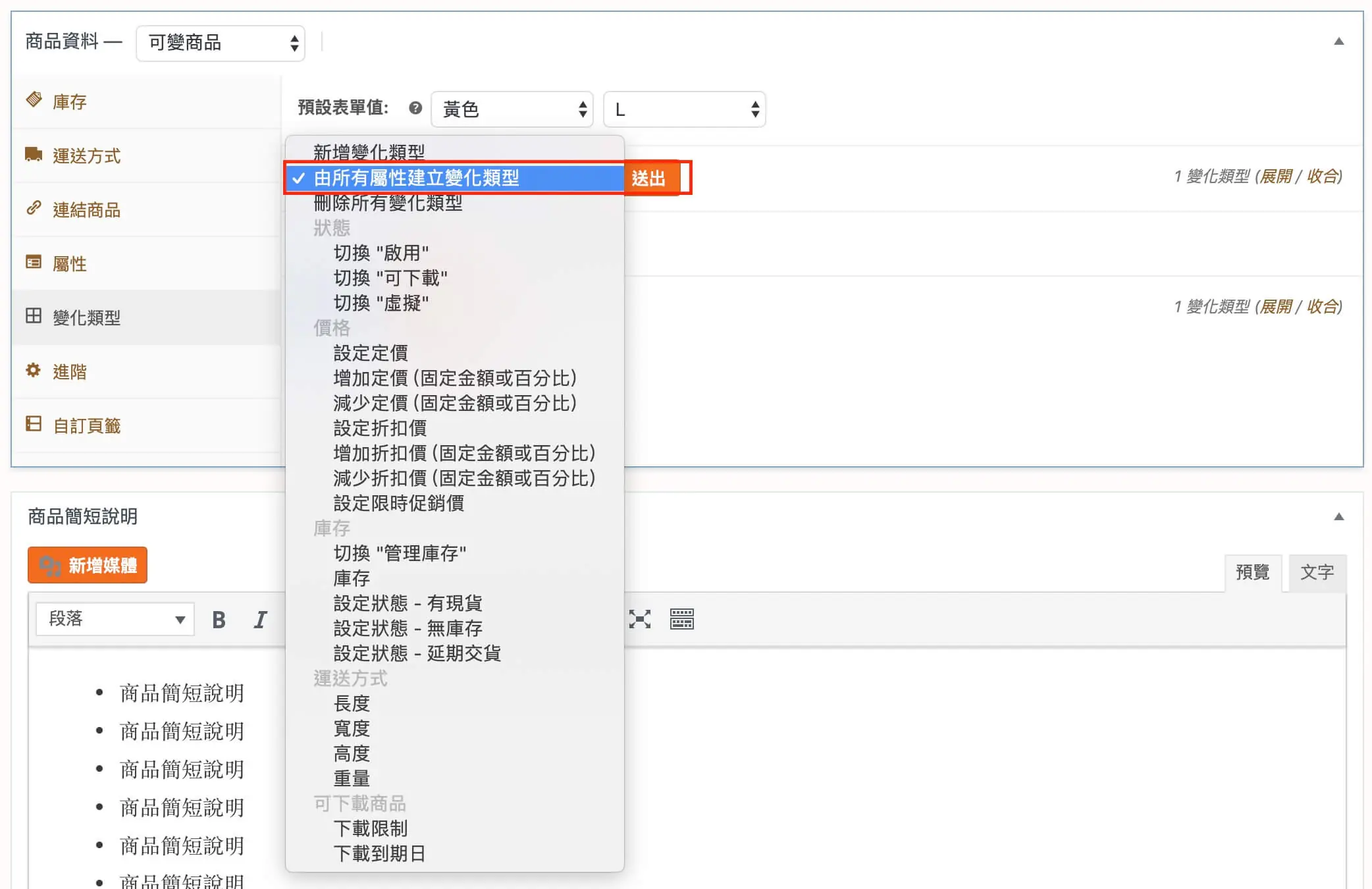Toggle italic formatting in the editor
Screen dimensions: 1372x889
(x=260, y=619)
